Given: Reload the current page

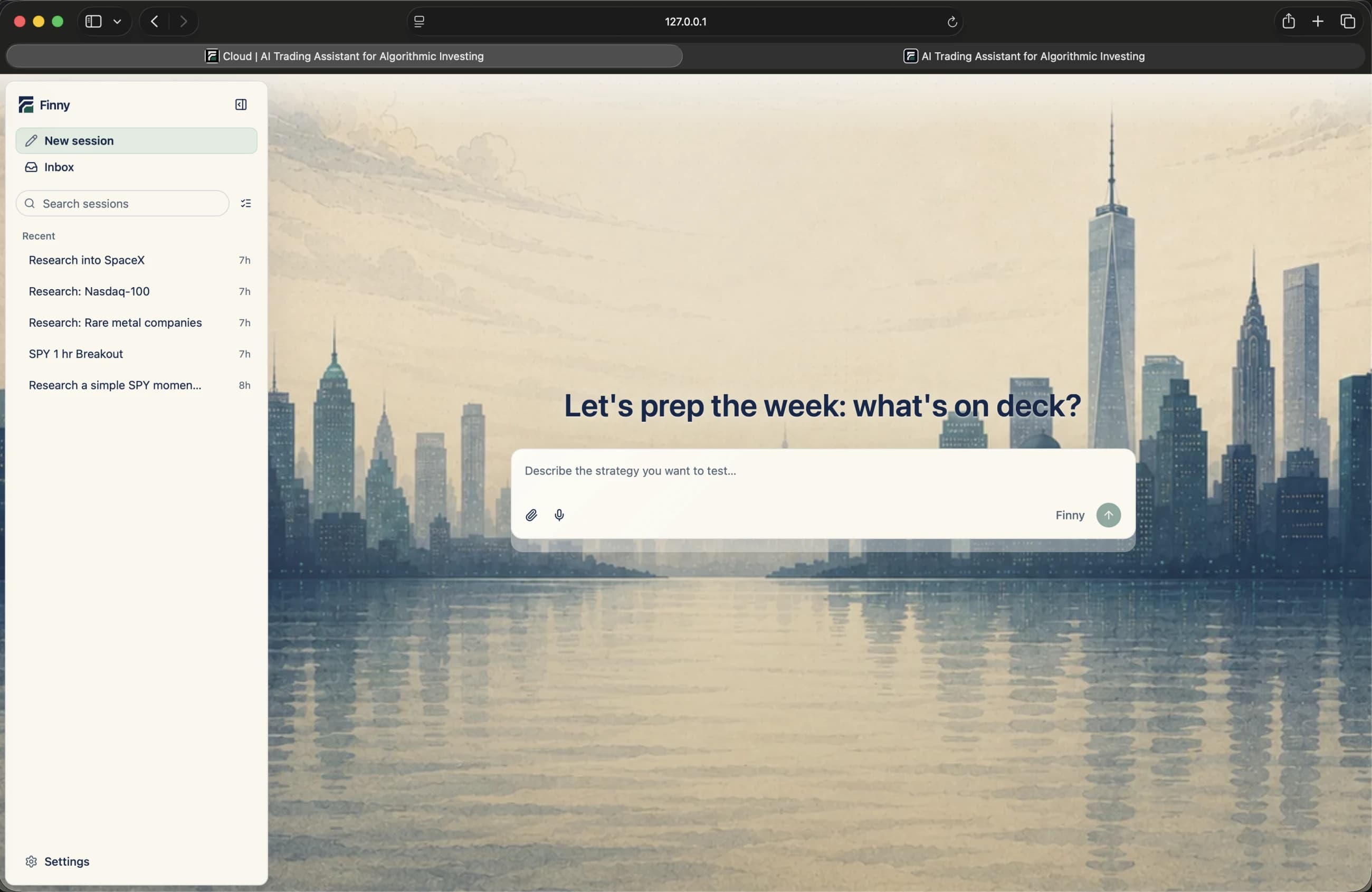Looking at the screenshot, I should point(952,21).
